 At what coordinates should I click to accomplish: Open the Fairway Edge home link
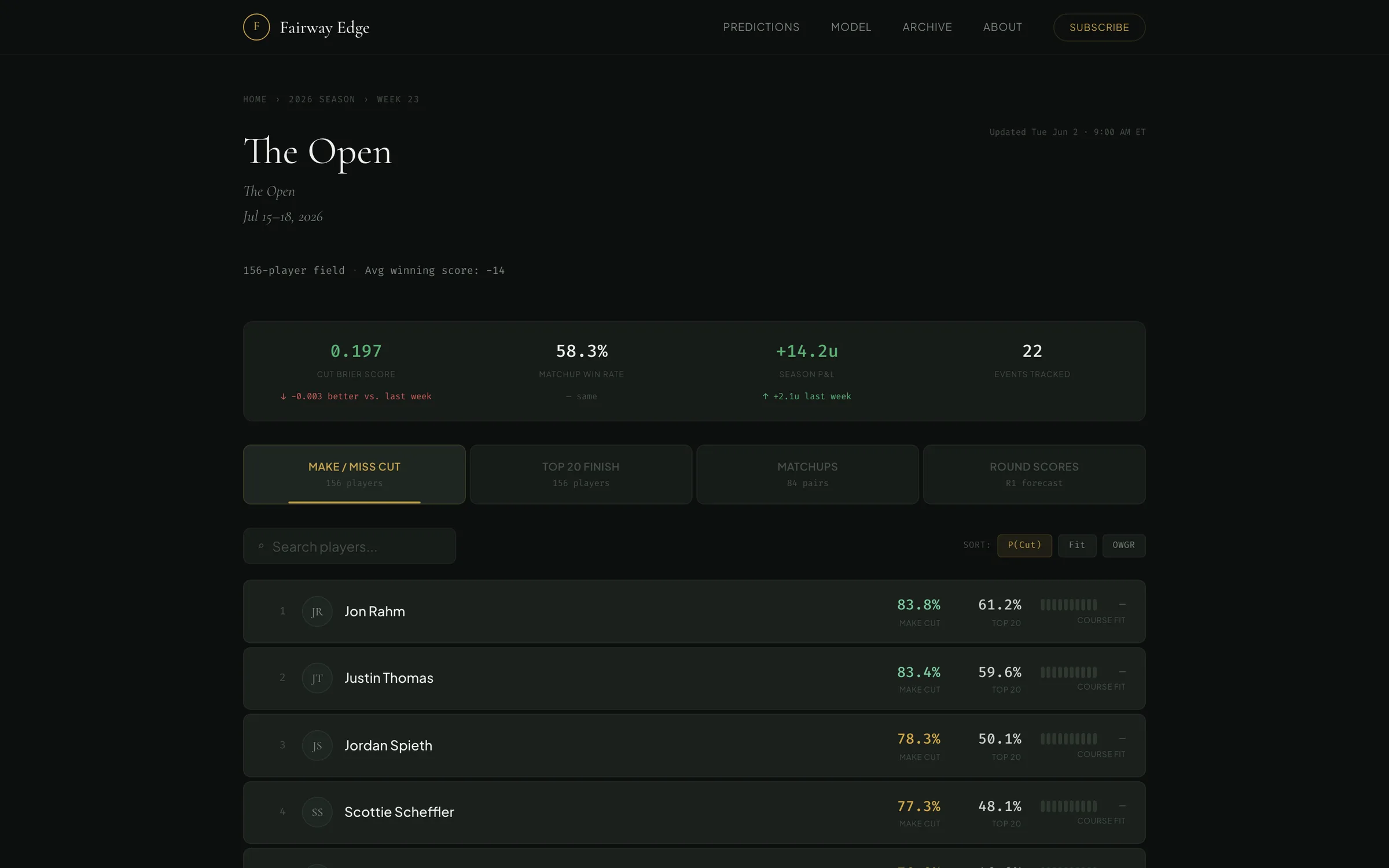[306, 27]
